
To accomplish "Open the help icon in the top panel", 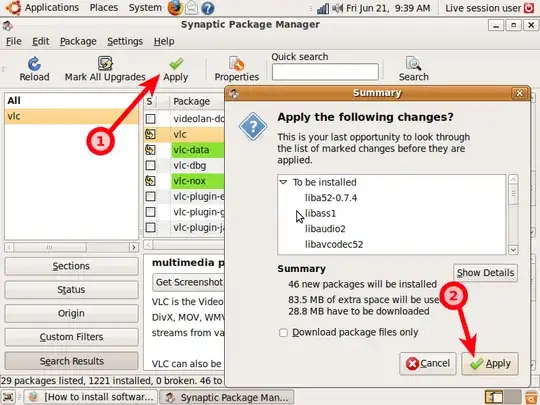I will [x=208, y=8].
